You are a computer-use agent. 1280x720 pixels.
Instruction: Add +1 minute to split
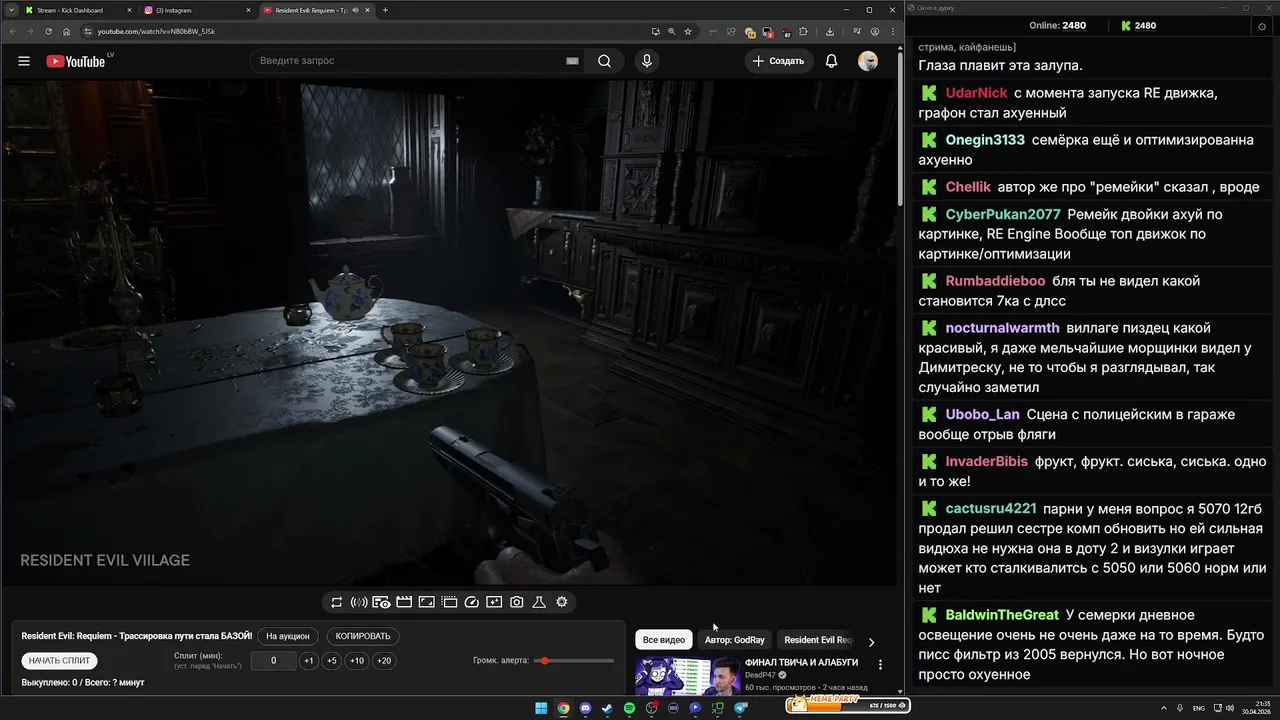click(x=309, y=661)
